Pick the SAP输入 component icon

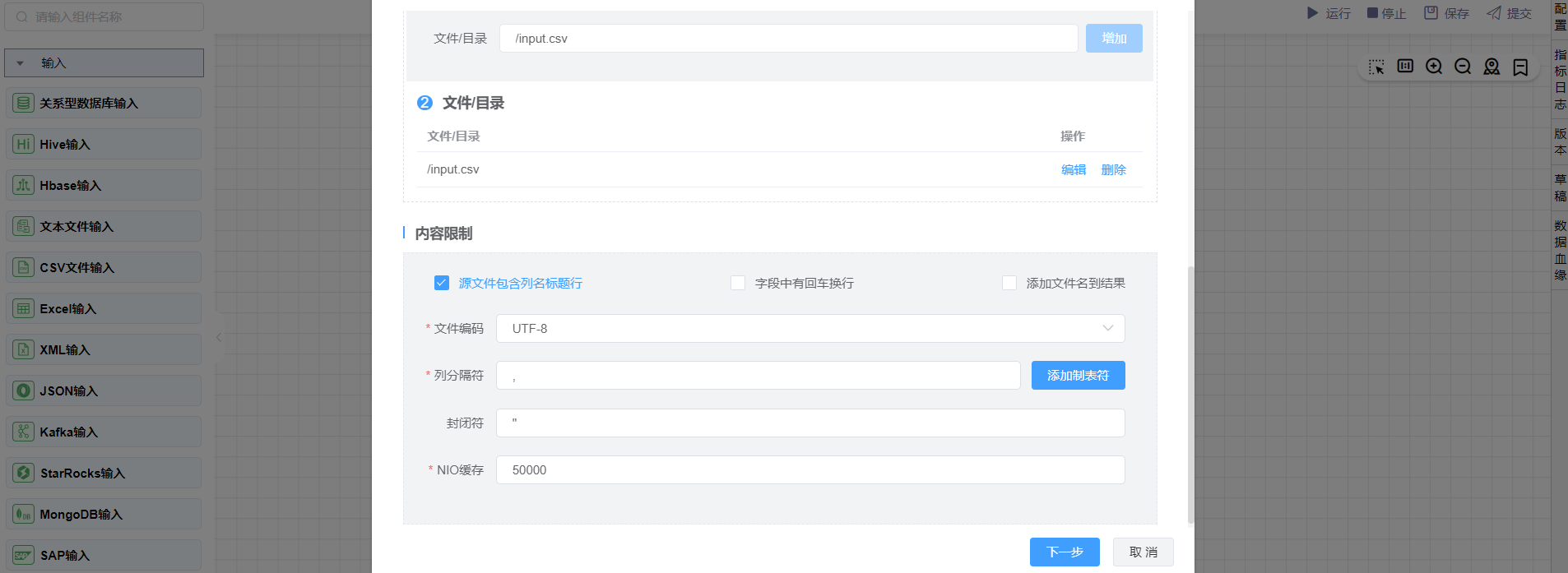pyautogui.click(x=24, y=556)
